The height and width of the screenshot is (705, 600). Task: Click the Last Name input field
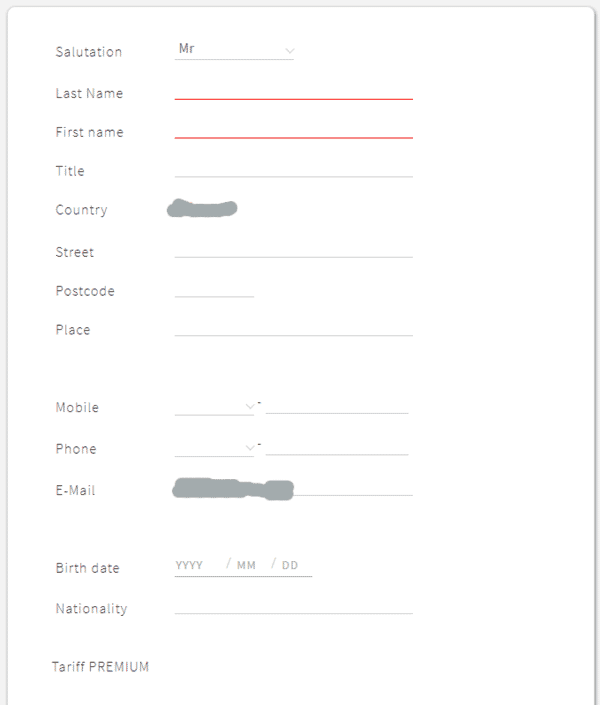click(x=293, y=91)
